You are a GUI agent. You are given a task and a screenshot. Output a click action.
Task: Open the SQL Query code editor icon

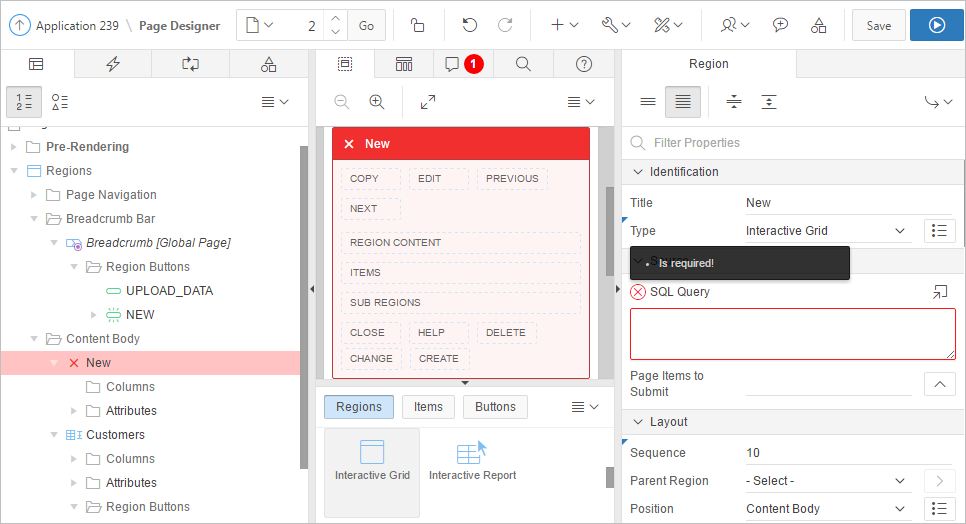(939, 292)
